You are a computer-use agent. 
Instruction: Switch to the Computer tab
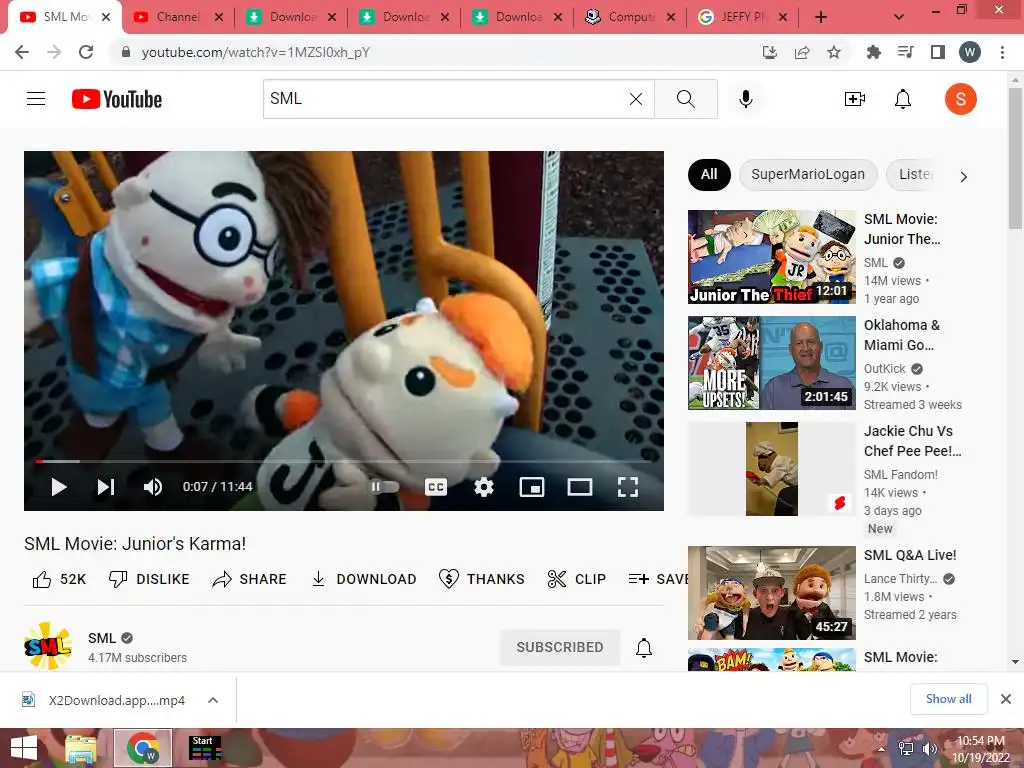click(630, 17)
